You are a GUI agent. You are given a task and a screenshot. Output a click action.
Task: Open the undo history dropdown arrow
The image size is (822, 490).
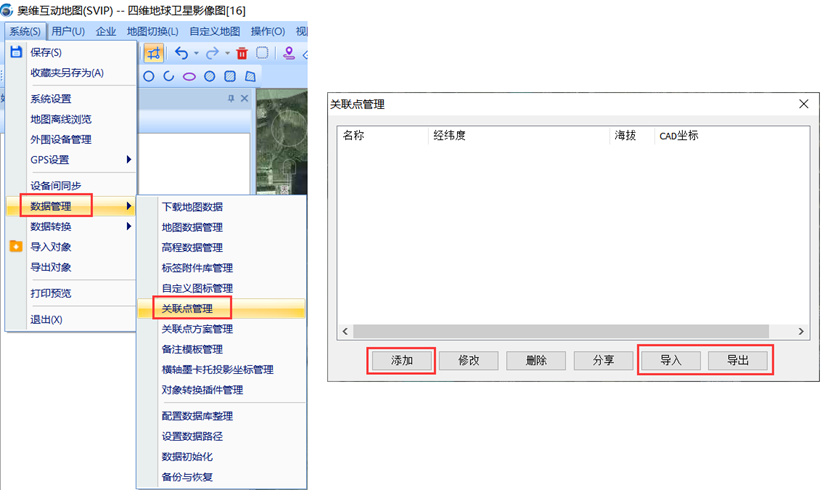(196, 53)
